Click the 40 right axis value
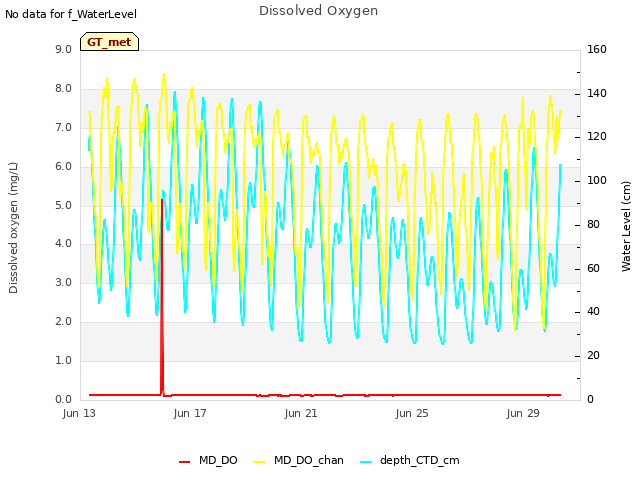This screenshot has width=640, height=480. pyautogui.click(x=593, y=312)
